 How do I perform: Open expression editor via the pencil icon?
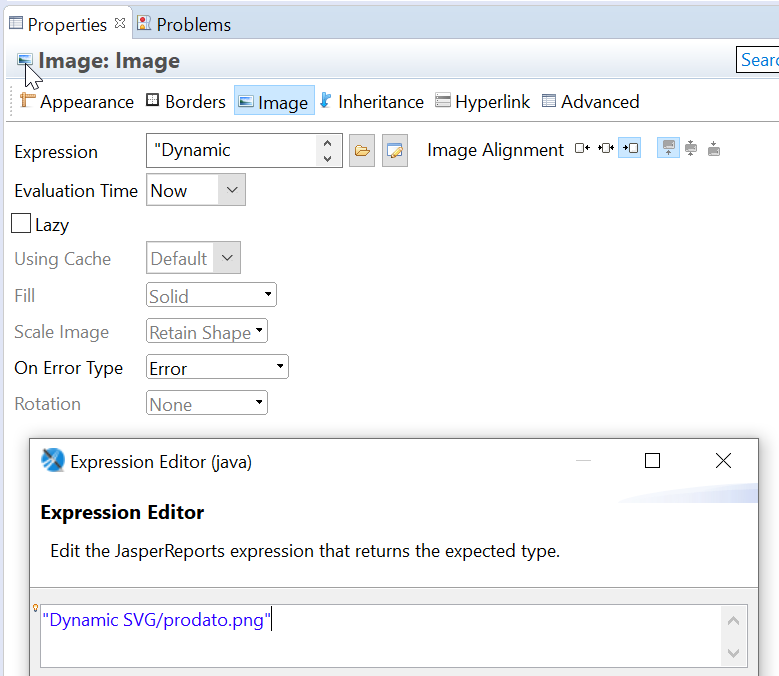click(x=395, y=151)
